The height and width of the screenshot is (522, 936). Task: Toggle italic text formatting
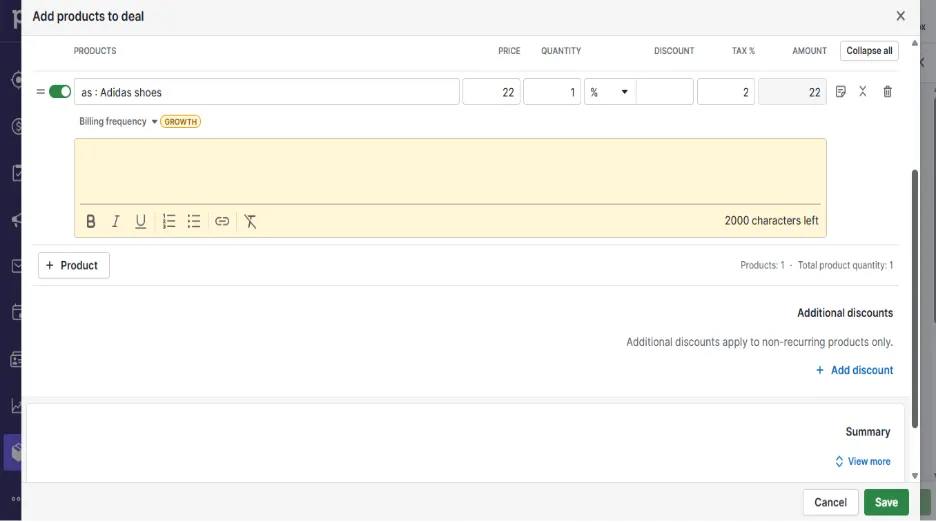tap(116, 222)
